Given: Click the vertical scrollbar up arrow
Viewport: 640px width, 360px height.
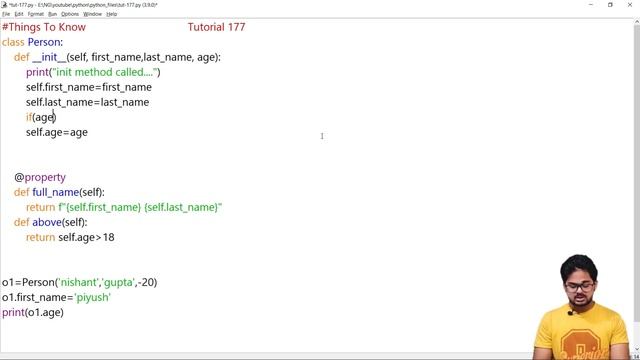Looking at the screenshot, I should coord(637,22).
